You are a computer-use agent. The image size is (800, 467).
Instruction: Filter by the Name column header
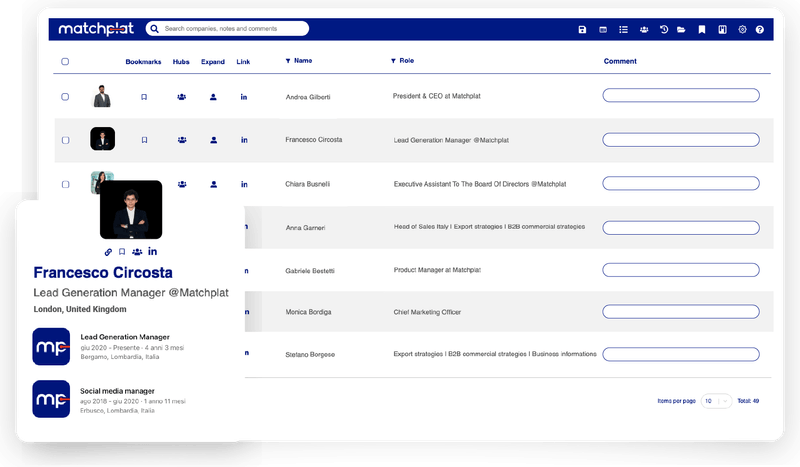299,61
